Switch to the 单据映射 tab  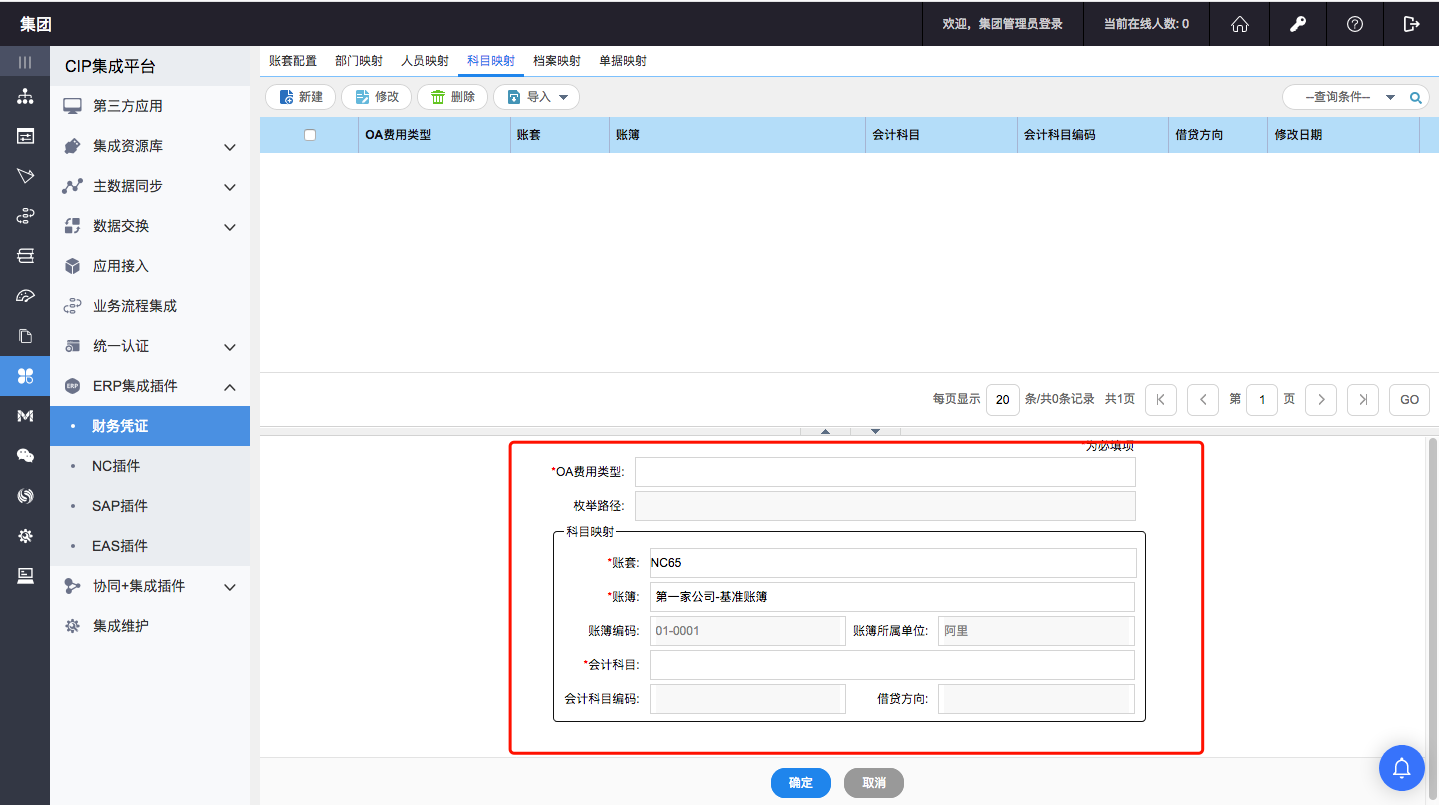point(622,61)
